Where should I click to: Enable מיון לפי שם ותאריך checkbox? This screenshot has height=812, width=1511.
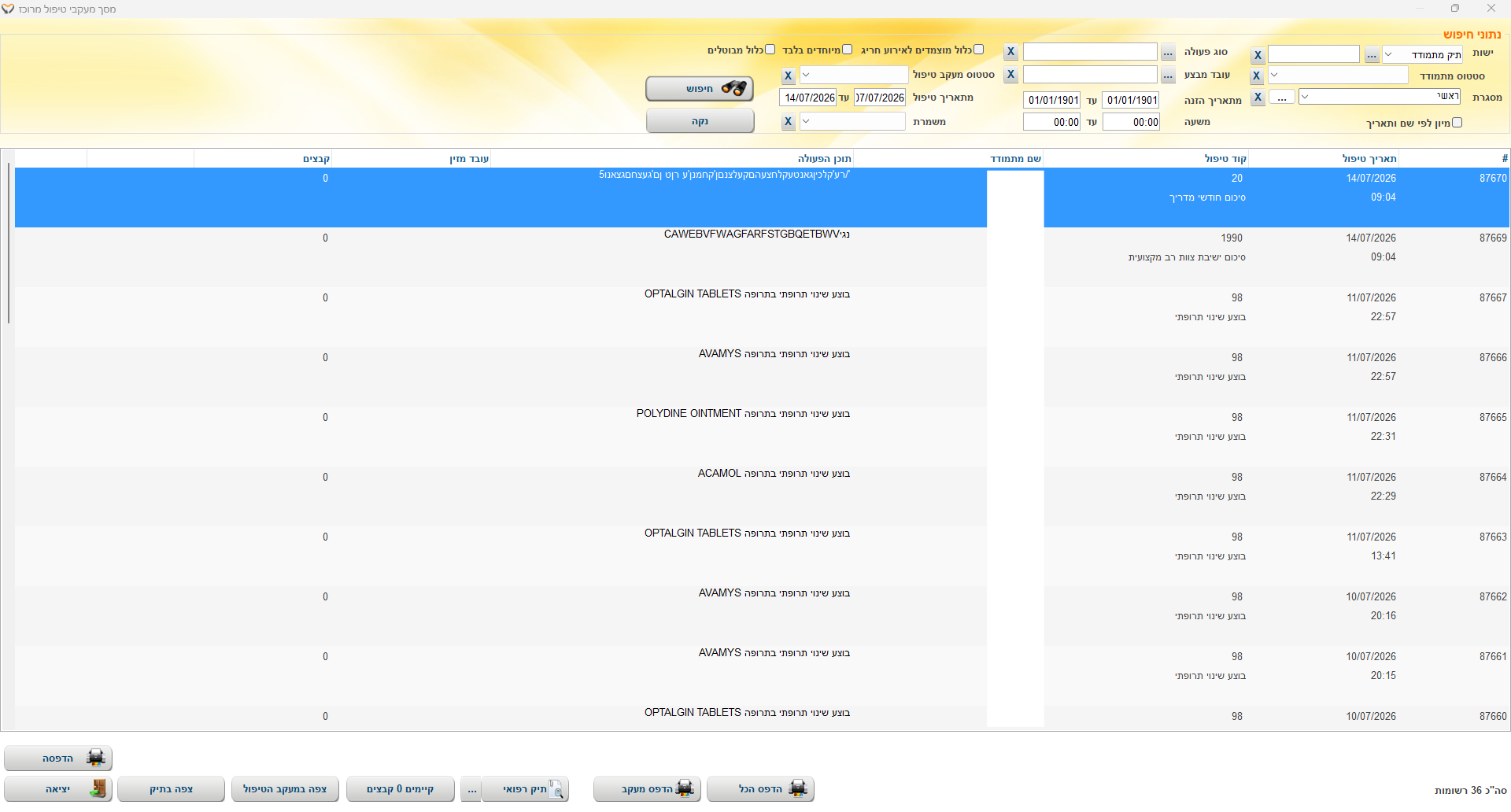pos(1457,123)
